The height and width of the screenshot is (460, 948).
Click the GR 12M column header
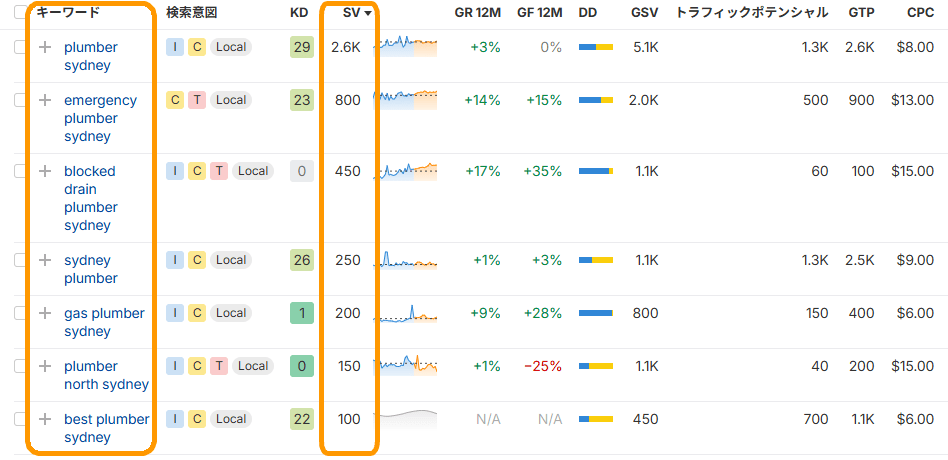click(x=476, y=13)
